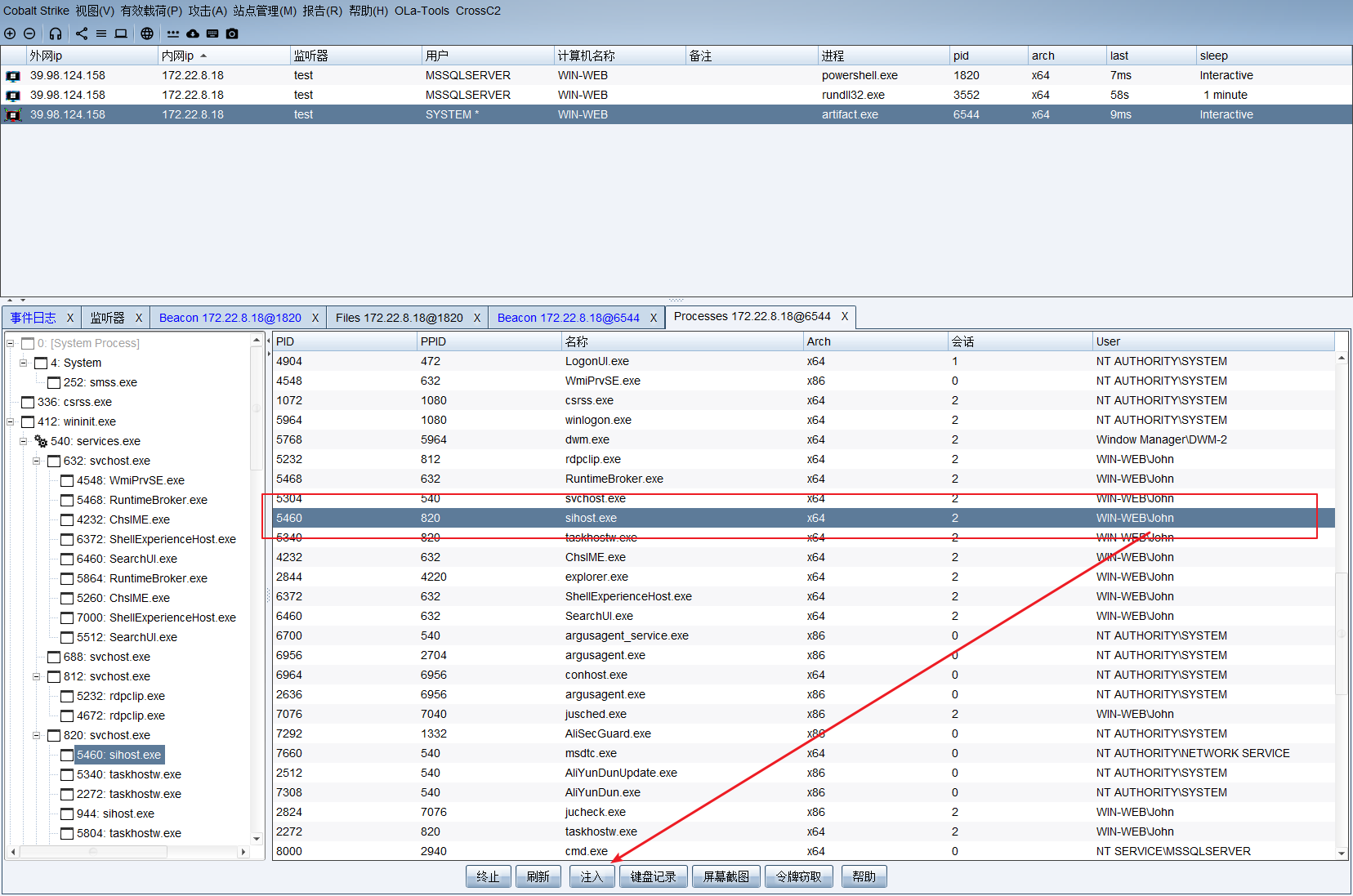This screenshot has width=1353, height=896.
Task: Click the 注入 inject button
Action: coord(592,876)
